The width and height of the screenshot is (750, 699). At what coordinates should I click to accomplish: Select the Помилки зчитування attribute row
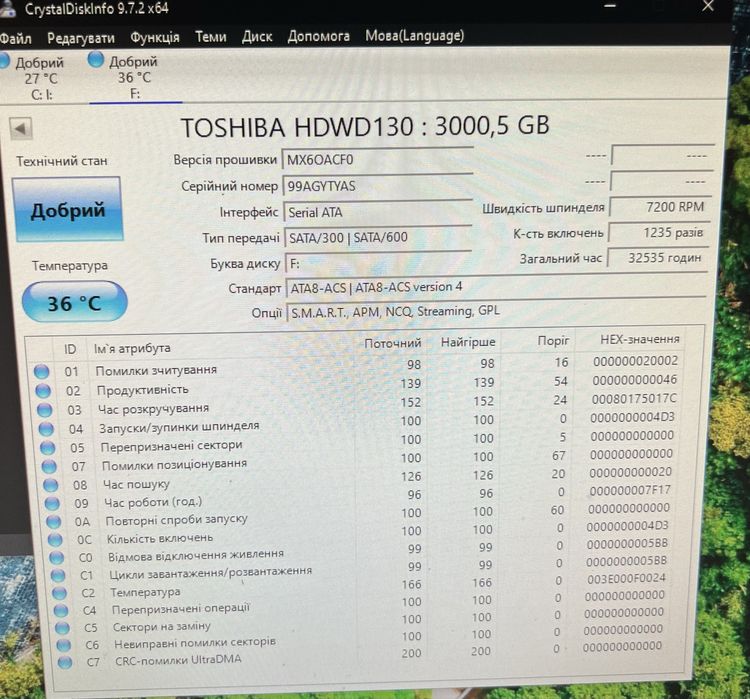[x=355, y=367]
